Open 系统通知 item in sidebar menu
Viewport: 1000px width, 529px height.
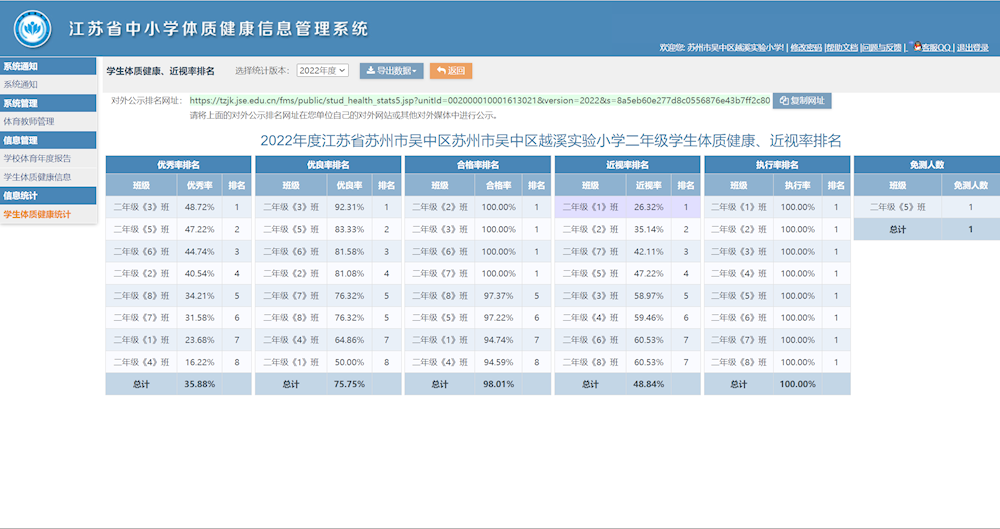point(48,84)
